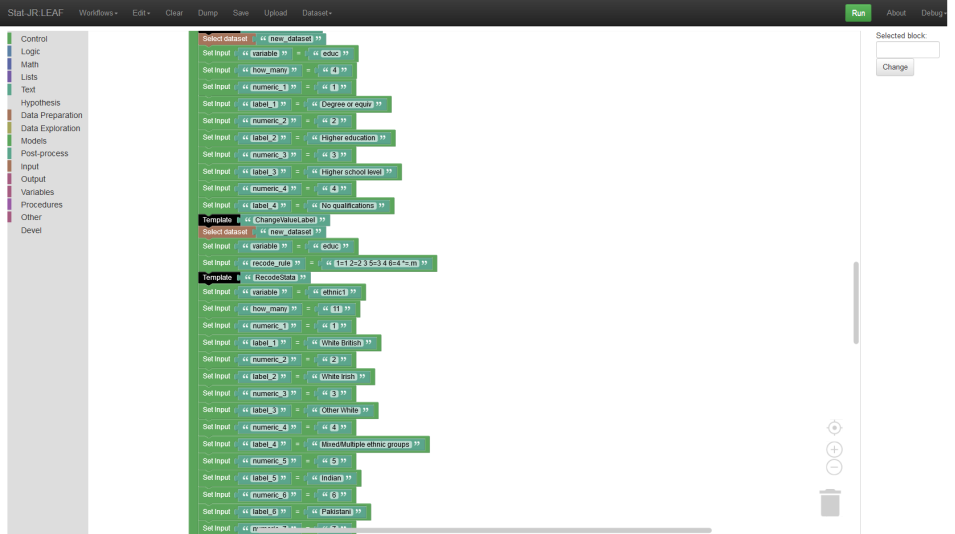Viewport: 955px width, 534px height.
Task: Click the 'Indian' label value
Action: 332,478
